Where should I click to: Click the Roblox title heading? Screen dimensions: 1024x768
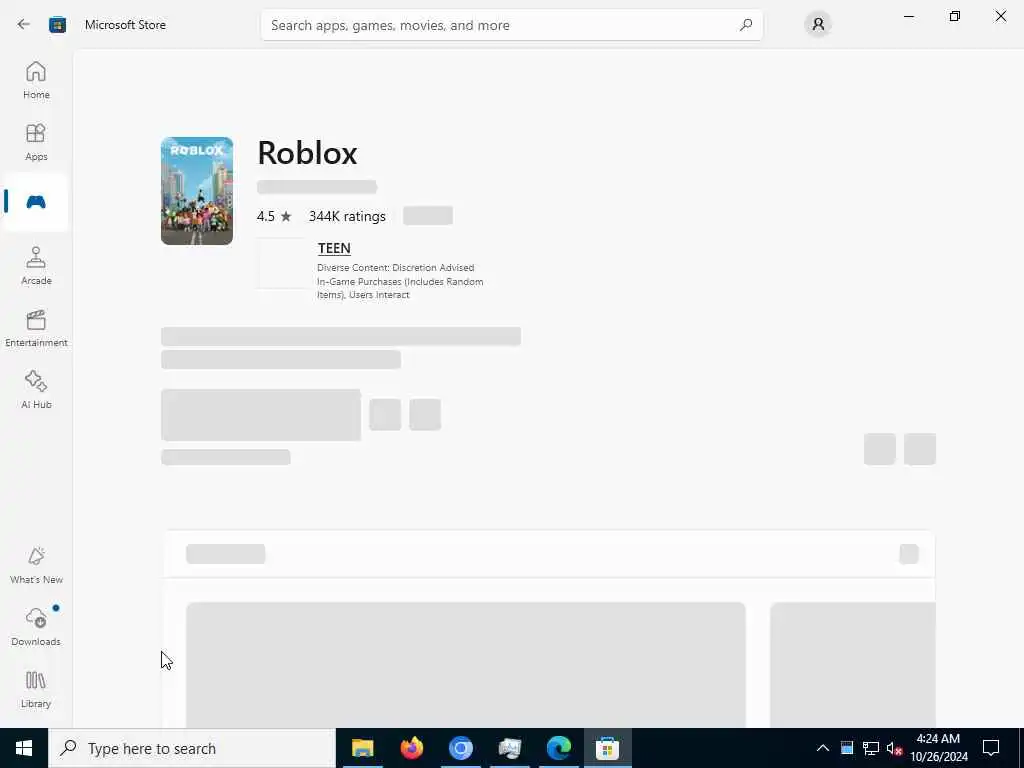[307, 153]
